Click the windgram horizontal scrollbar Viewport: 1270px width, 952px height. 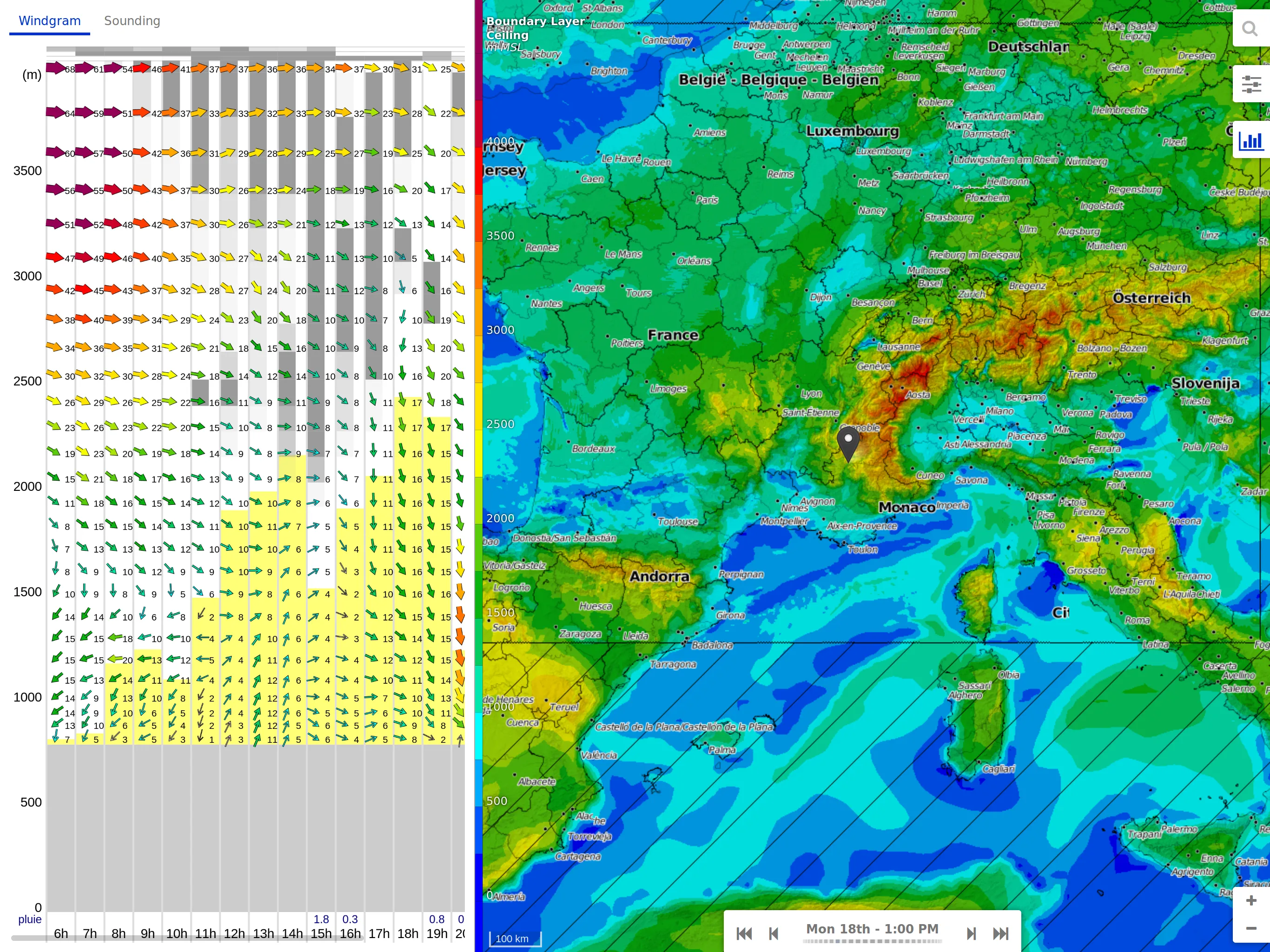coord(188,938)
